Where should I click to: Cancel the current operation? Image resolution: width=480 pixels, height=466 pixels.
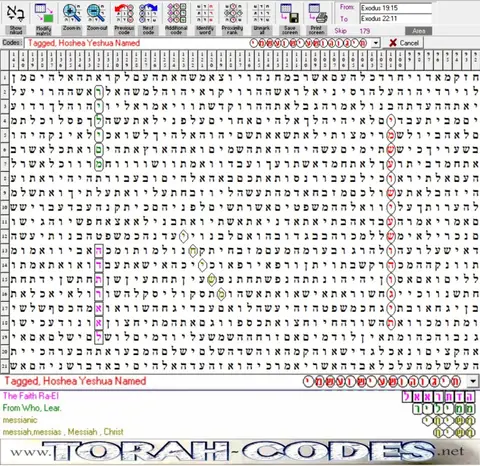coord(404,43)
